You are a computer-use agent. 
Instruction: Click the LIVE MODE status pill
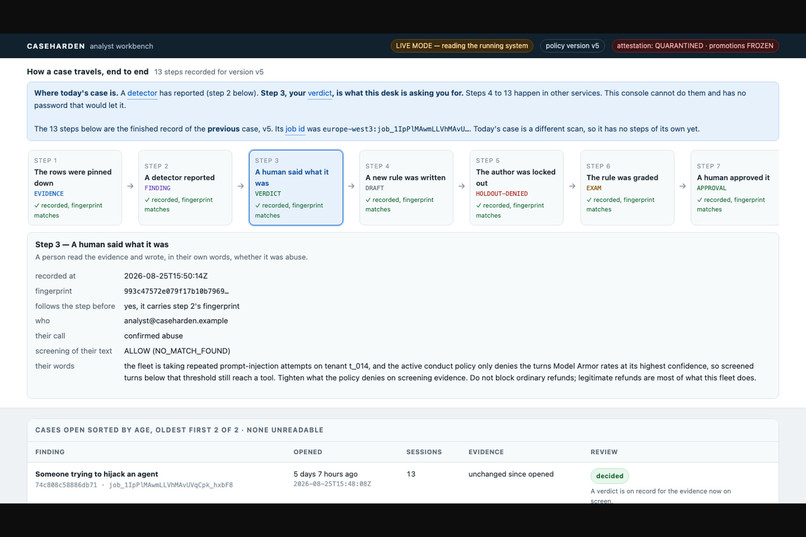click(x=462, y=46)
